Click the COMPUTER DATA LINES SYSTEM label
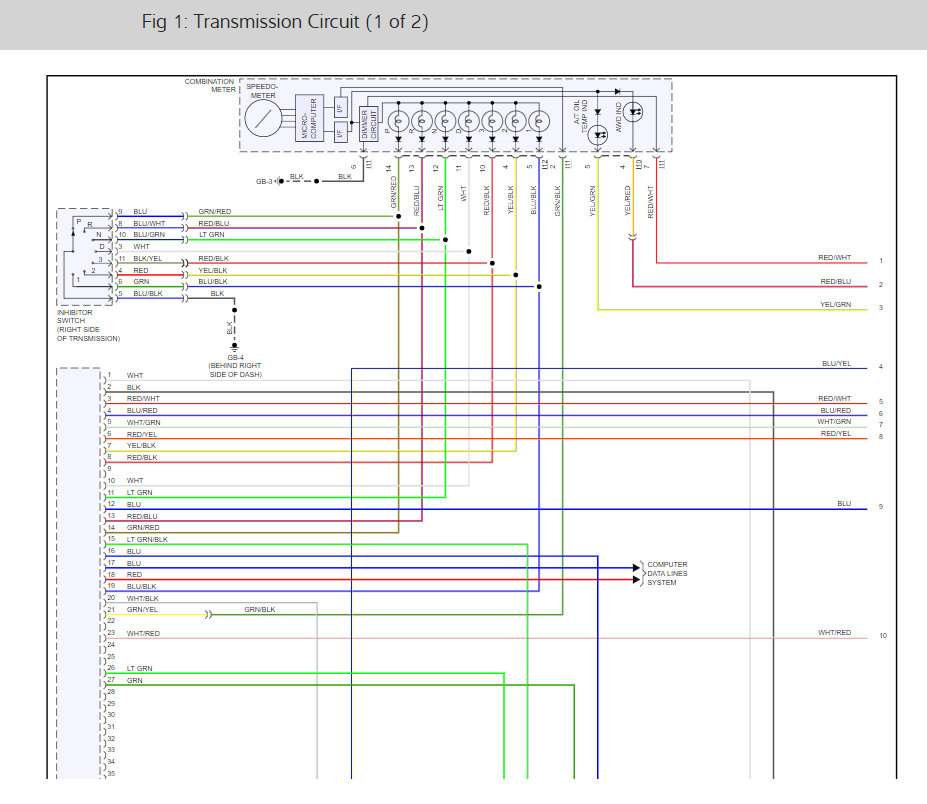This screenshot has height=804, width=927. click(667, 573)
